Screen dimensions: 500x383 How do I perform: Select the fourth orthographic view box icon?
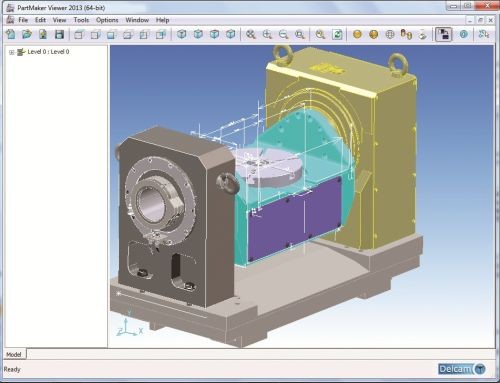[128, 34]
